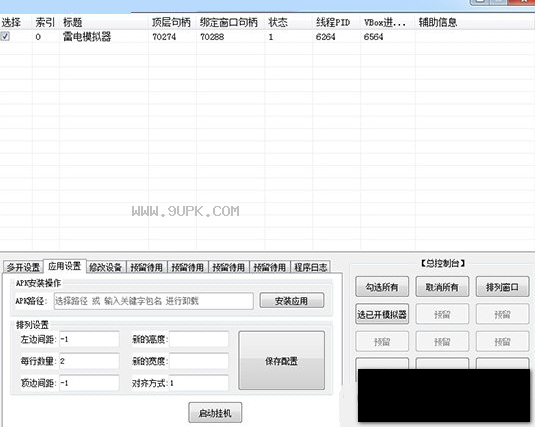Screen dimensions: 535x427
Task: Click the 勾选所有 button
Action: pos(382,287)
